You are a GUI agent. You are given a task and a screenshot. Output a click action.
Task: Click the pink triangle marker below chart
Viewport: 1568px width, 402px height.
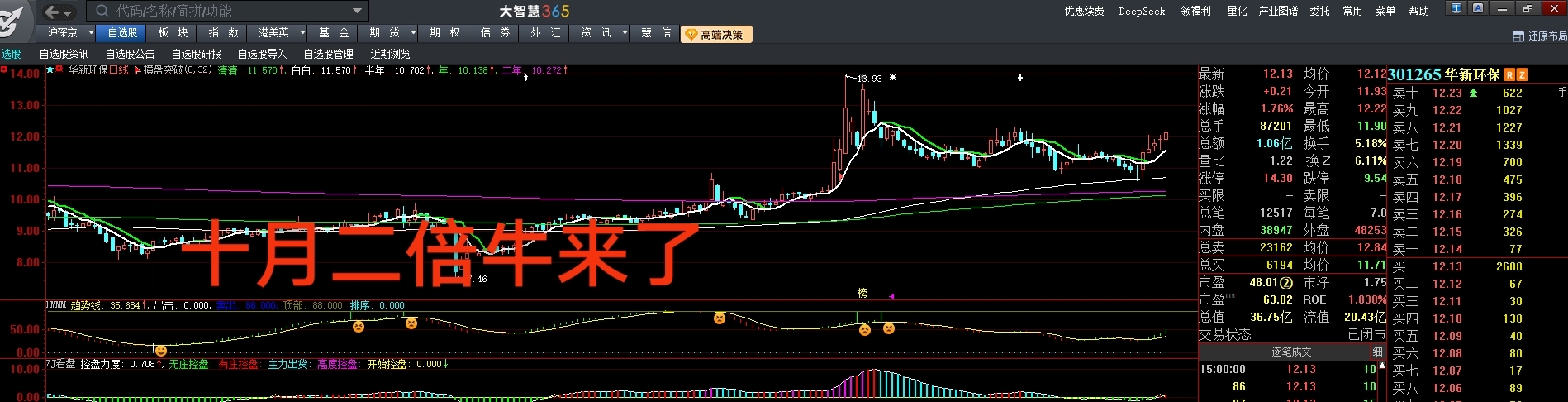tap(891, 295)
